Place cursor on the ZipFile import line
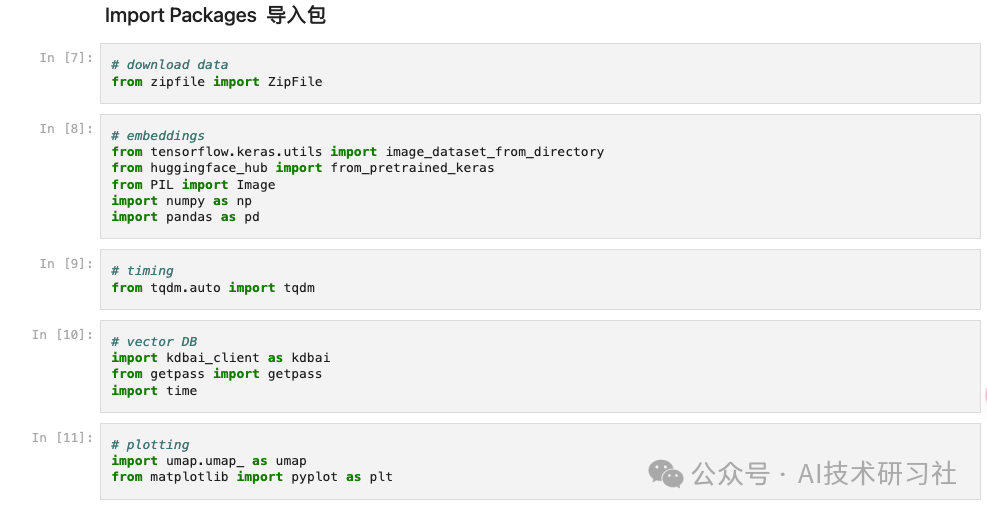Viewport: 987px width, 512px height. coord(217,82)
